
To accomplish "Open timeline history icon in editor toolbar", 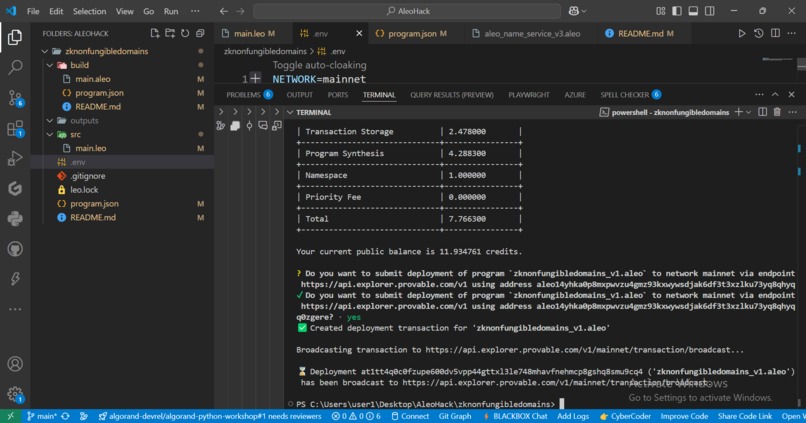I will point(759,33).
